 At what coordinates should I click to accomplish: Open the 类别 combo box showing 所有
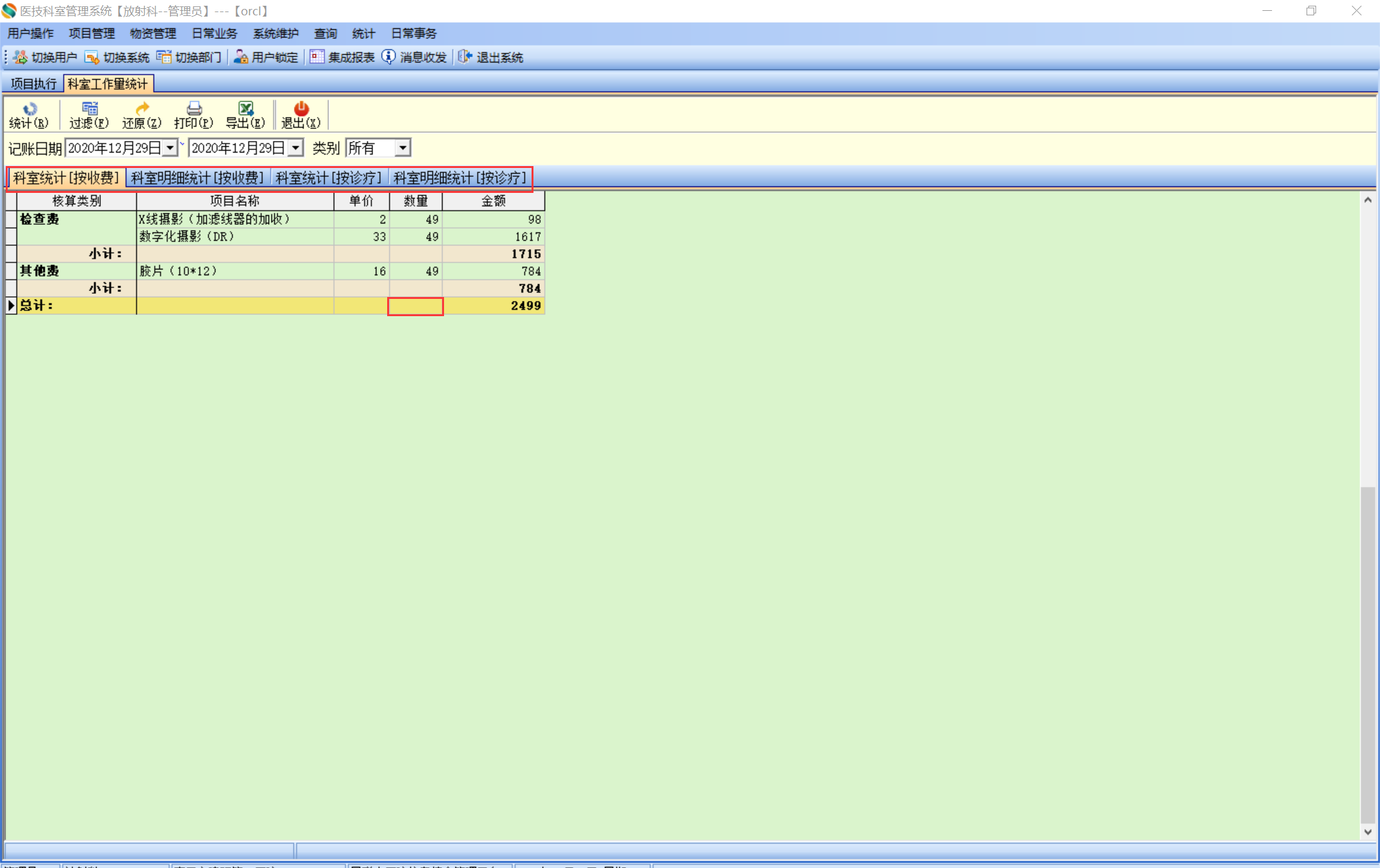pos(402,148)
